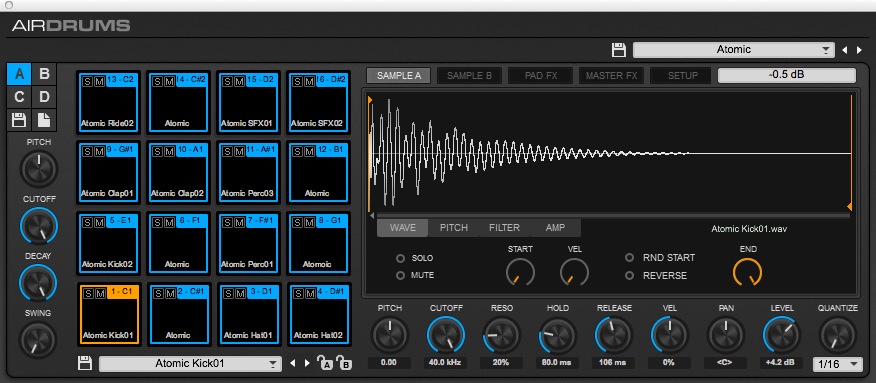Open the Atomic kit preset dropdown

coord(734,50)
